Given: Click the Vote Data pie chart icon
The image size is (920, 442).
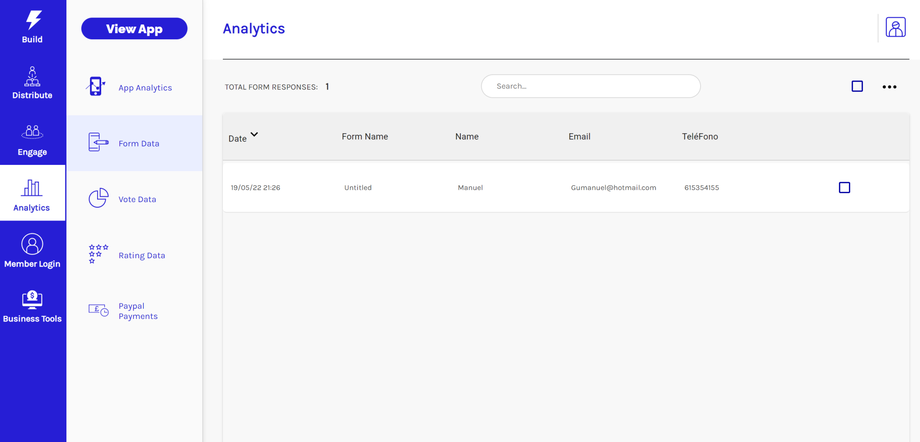Looking at the screenshot, I should pos(98,198).
